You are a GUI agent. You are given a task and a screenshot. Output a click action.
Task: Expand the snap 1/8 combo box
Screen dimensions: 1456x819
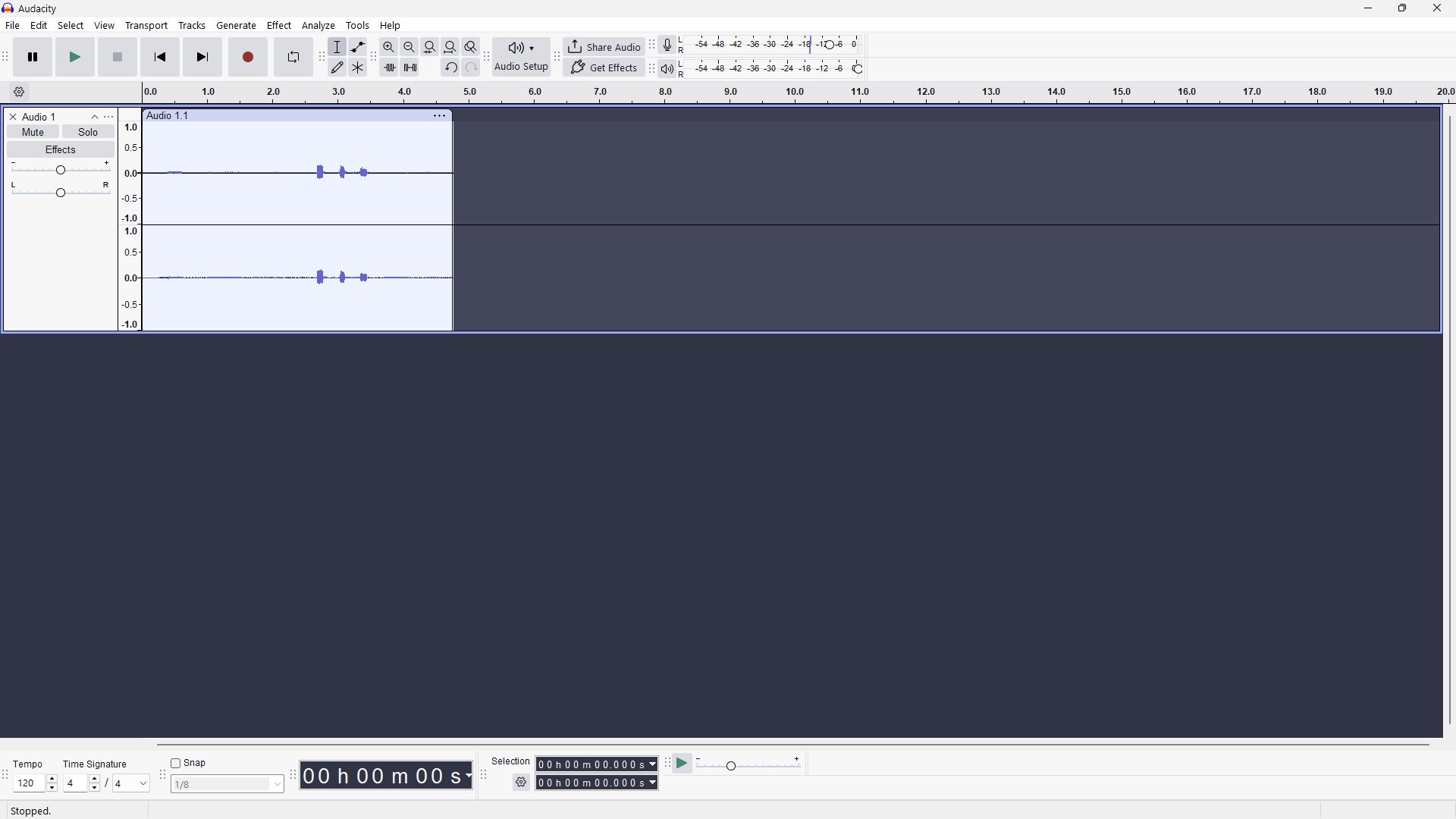click(227, 785)
